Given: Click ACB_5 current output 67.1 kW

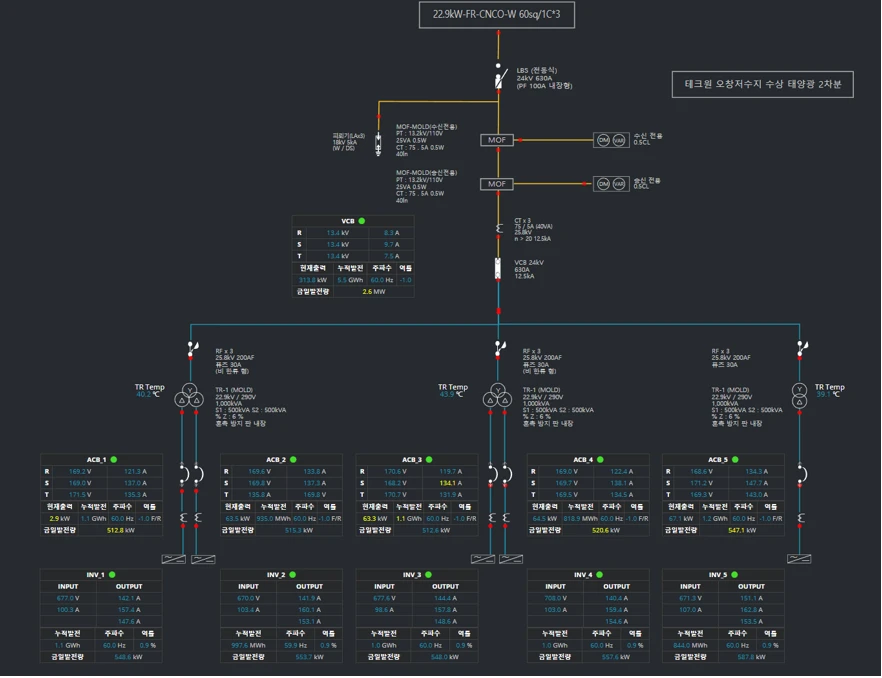Looking at the screenshot, I should tap(681, 518).
